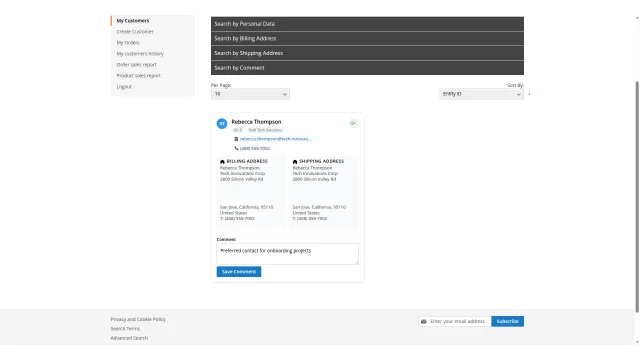Expand the Search by Comment section

[x=367, y=68]
